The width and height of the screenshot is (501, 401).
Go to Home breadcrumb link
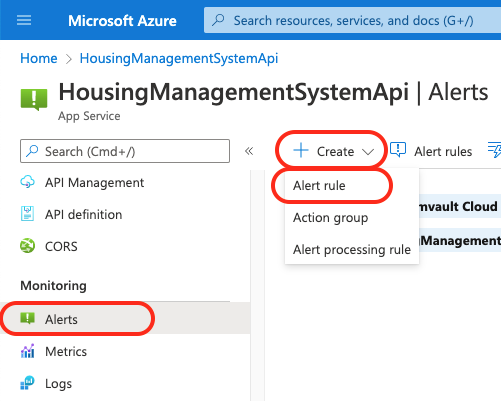(39, 58)
